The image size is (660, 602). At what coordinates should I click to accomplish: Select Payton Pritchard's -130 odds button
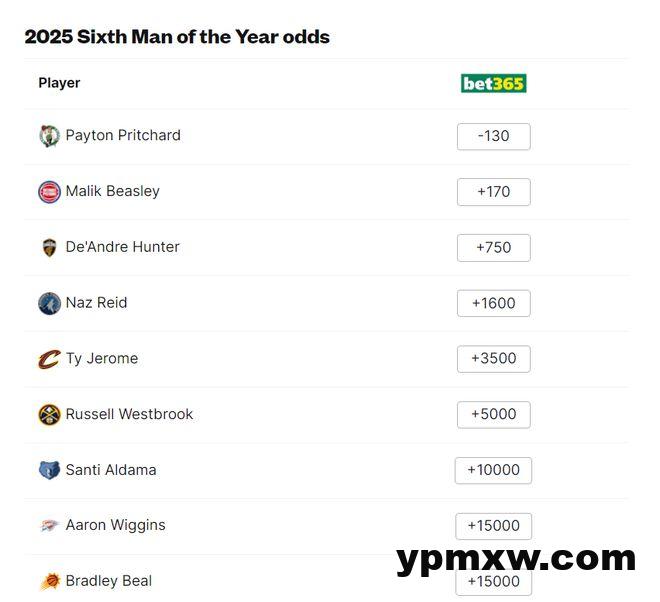(x=493, y=136)
